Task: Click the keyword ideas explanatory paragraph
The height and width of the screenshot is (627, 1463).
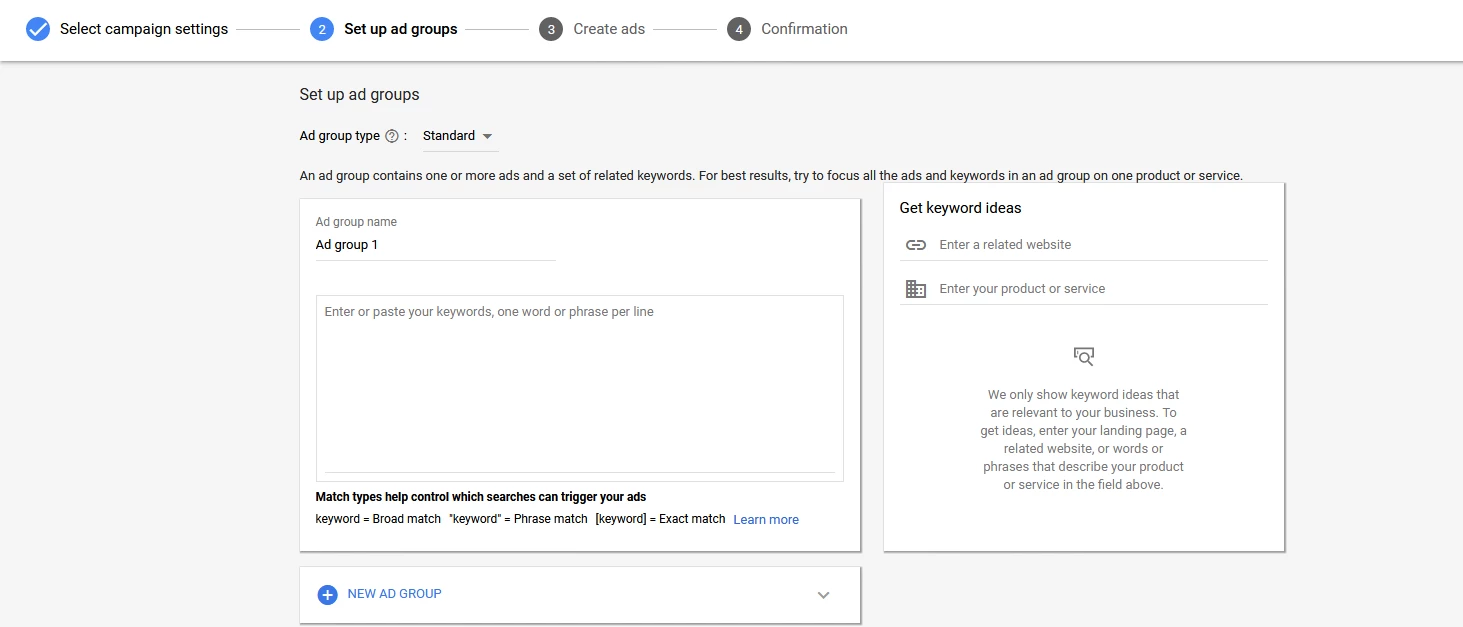Action: (x=1084, y=440)
